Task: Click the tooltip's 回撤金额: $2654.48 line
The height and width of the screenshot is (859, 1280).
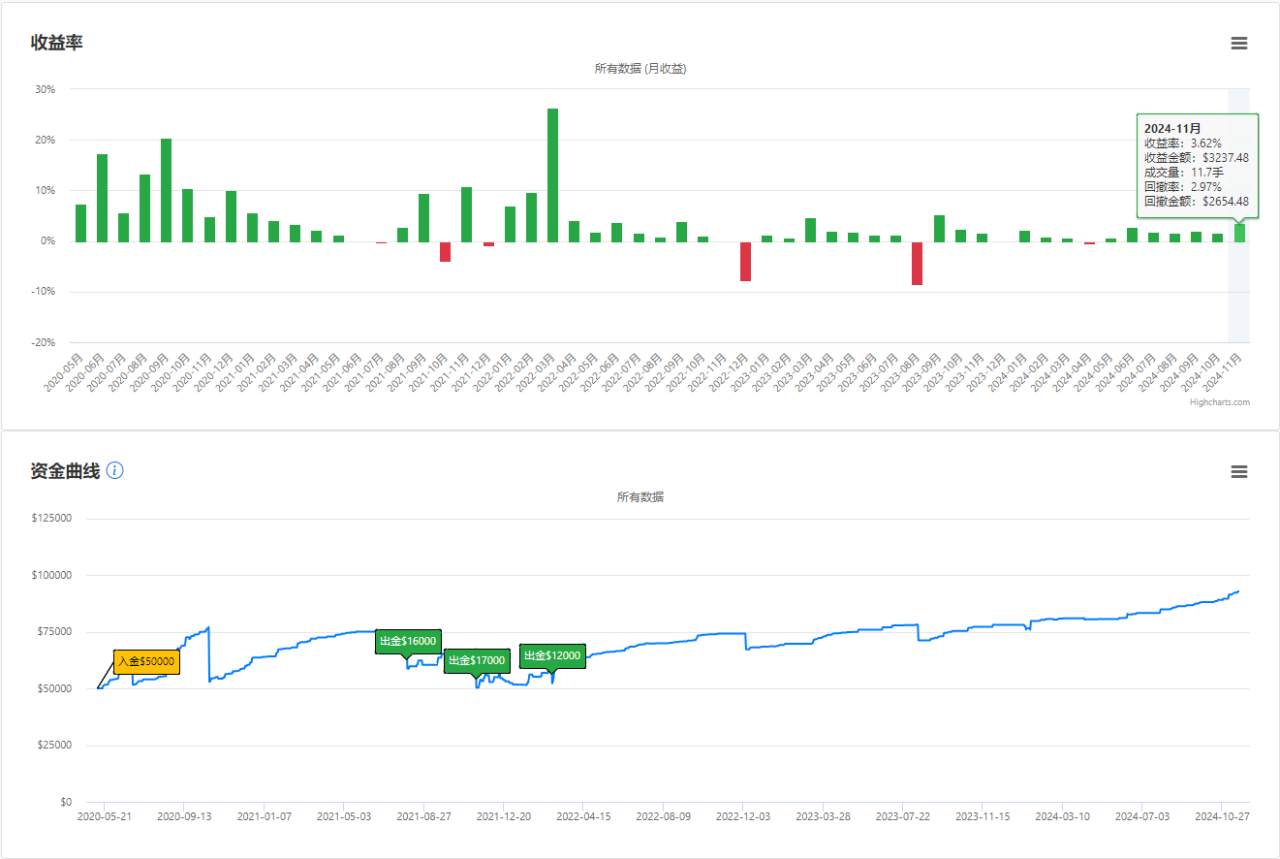Action: 1196,202
